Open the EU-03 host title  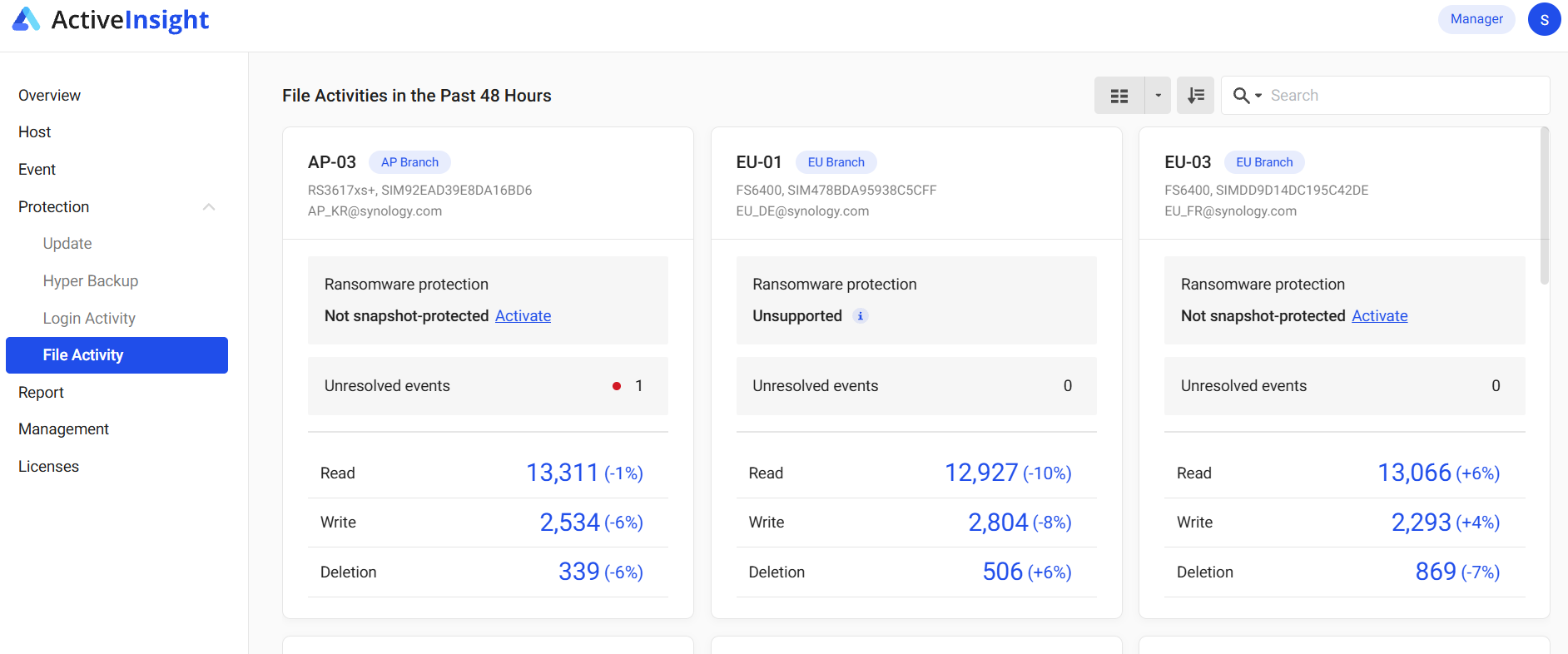tap(1188, 162)
